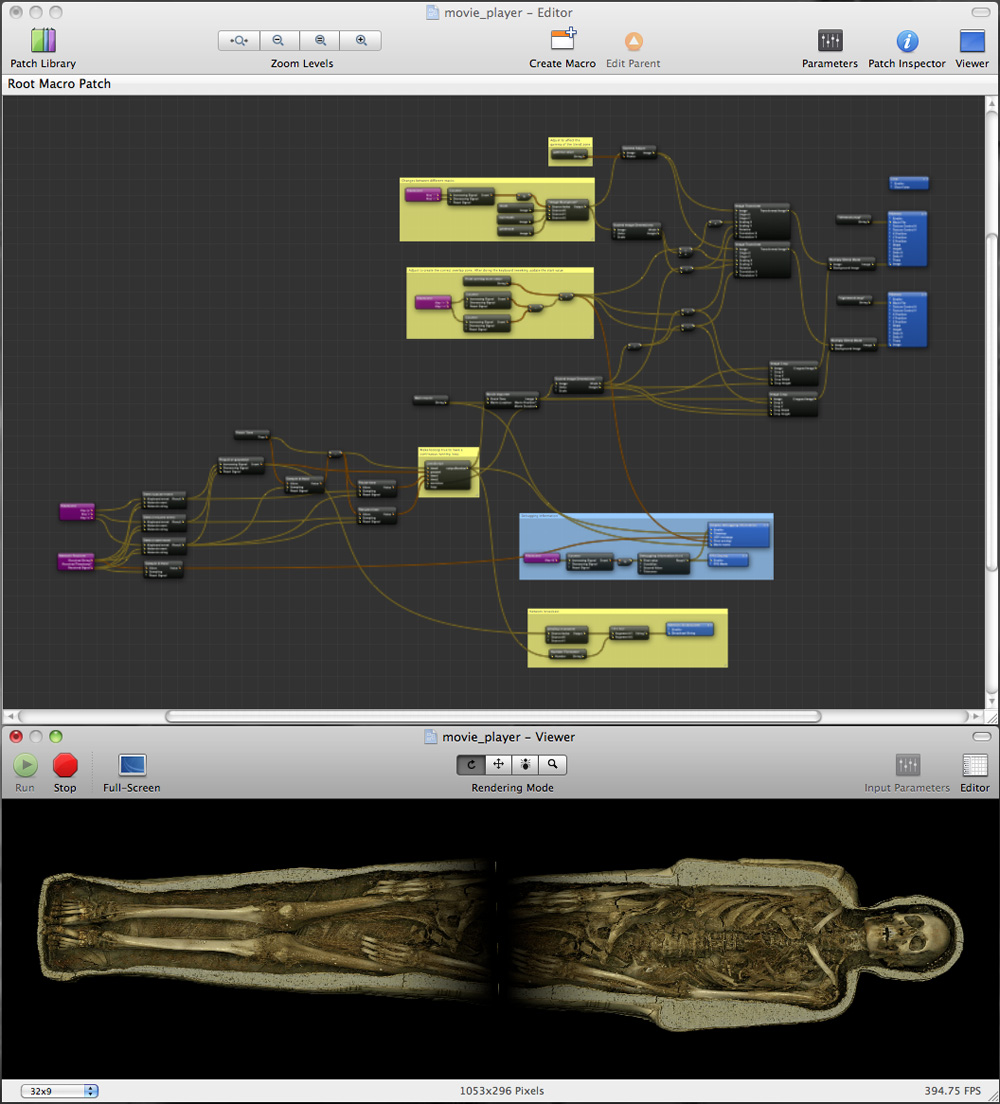
Task: Click the Editor vertical scrollbar thumb
Action: [992, 401]
